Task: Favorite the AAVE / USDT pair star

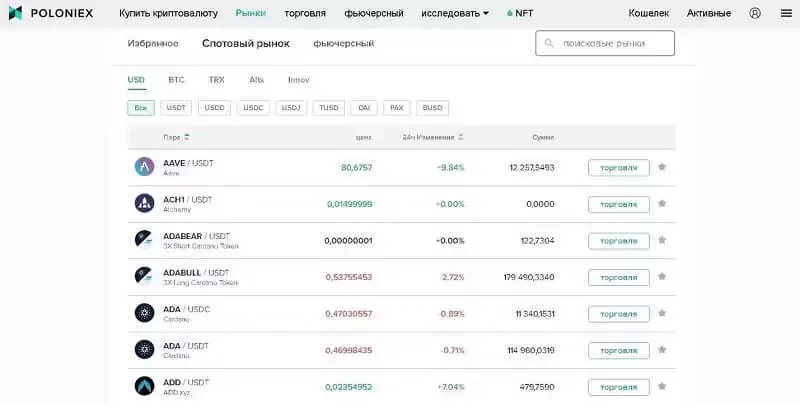Action: pyautogui.click(x=662, y=167)
